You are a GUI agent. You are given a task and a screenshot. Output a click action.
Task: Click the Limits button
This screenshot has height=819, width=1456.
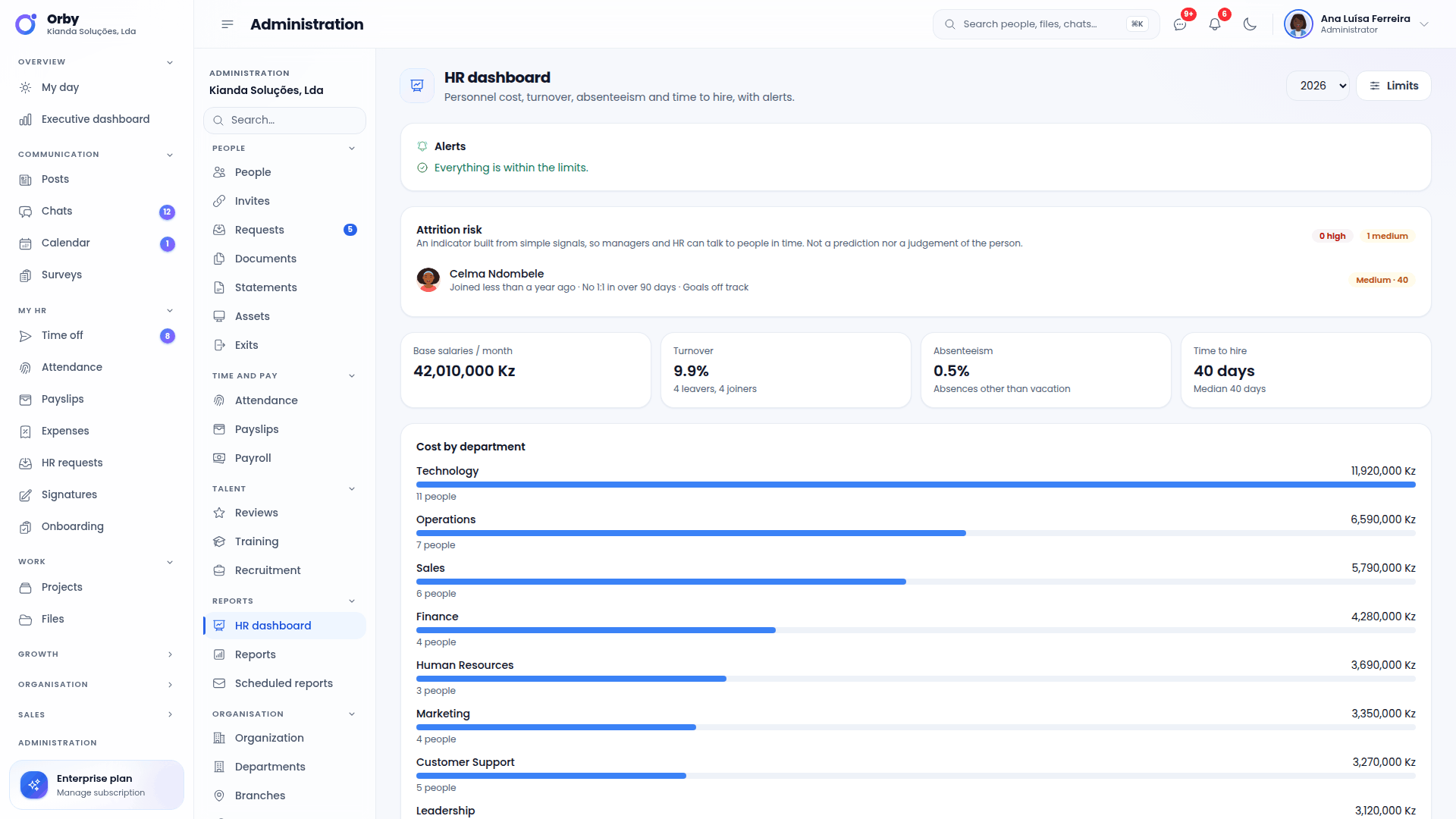pyautogui.click(x=1393, y=86)
